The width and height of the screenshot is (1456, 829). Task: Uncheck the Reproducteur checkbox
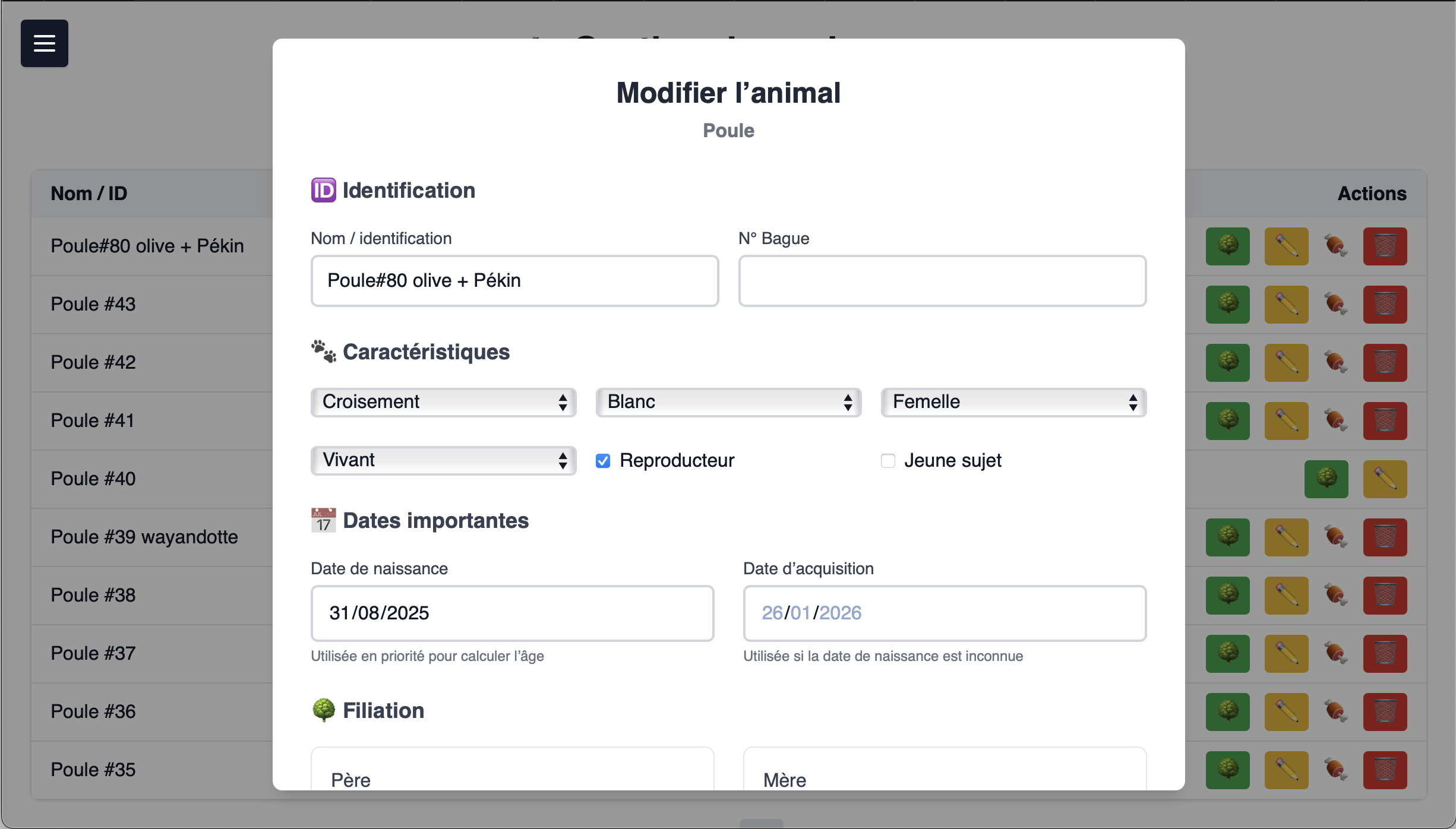[x=603, y=461]
